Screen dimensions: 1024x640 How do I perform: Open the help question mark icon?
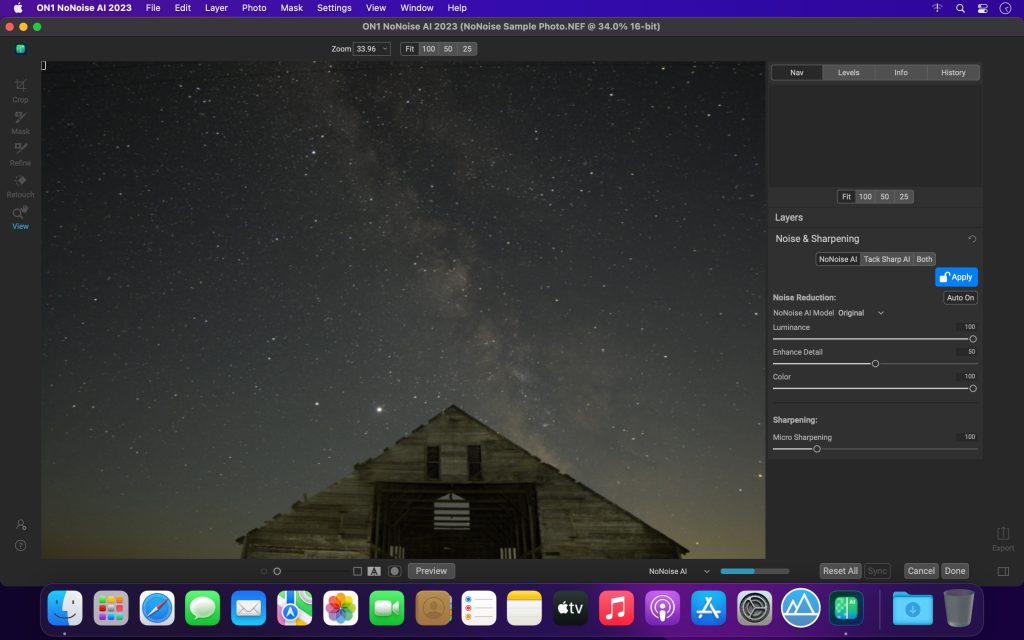click(20, 546)
